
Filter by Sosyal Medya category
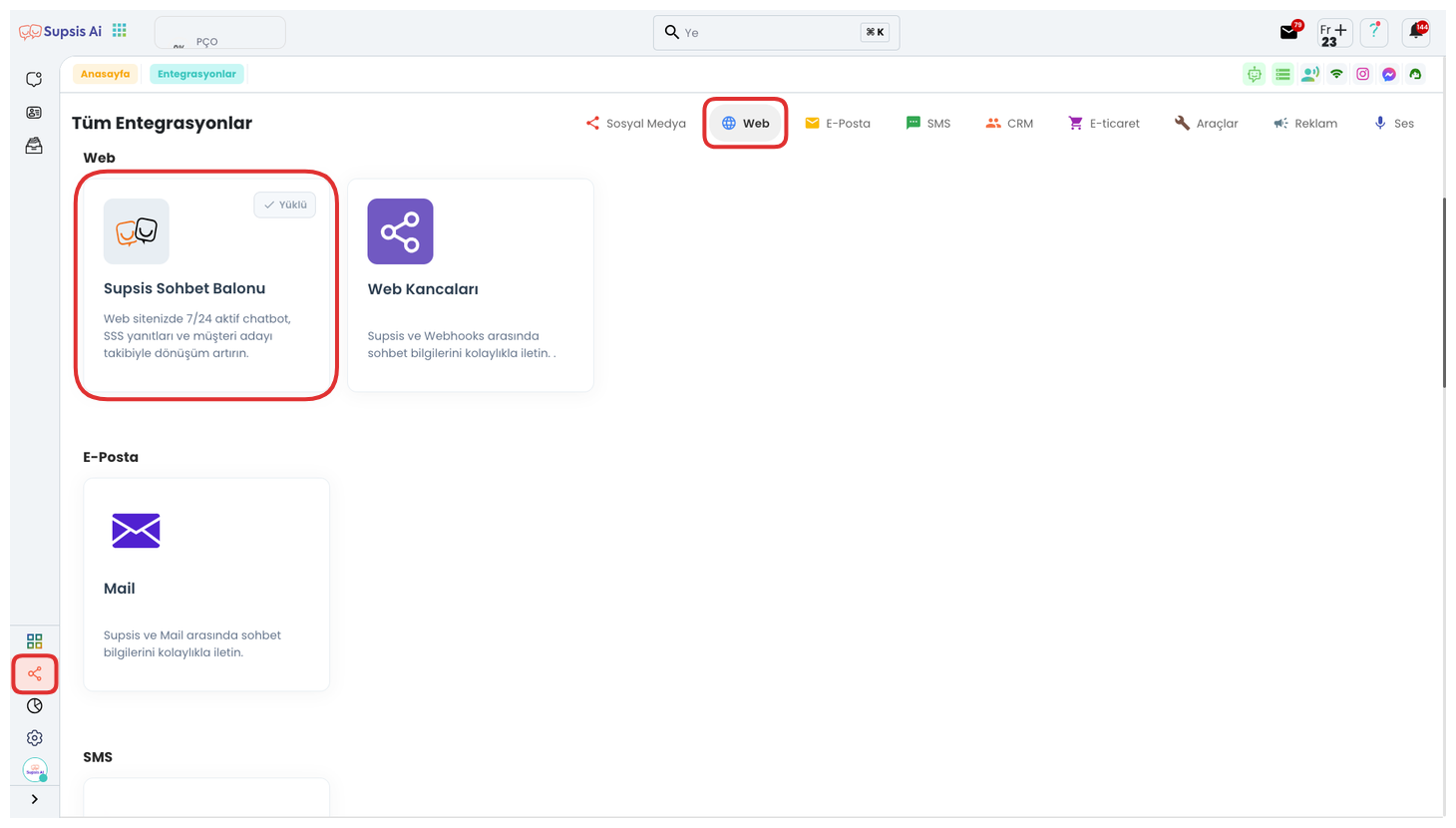[635, 124]
